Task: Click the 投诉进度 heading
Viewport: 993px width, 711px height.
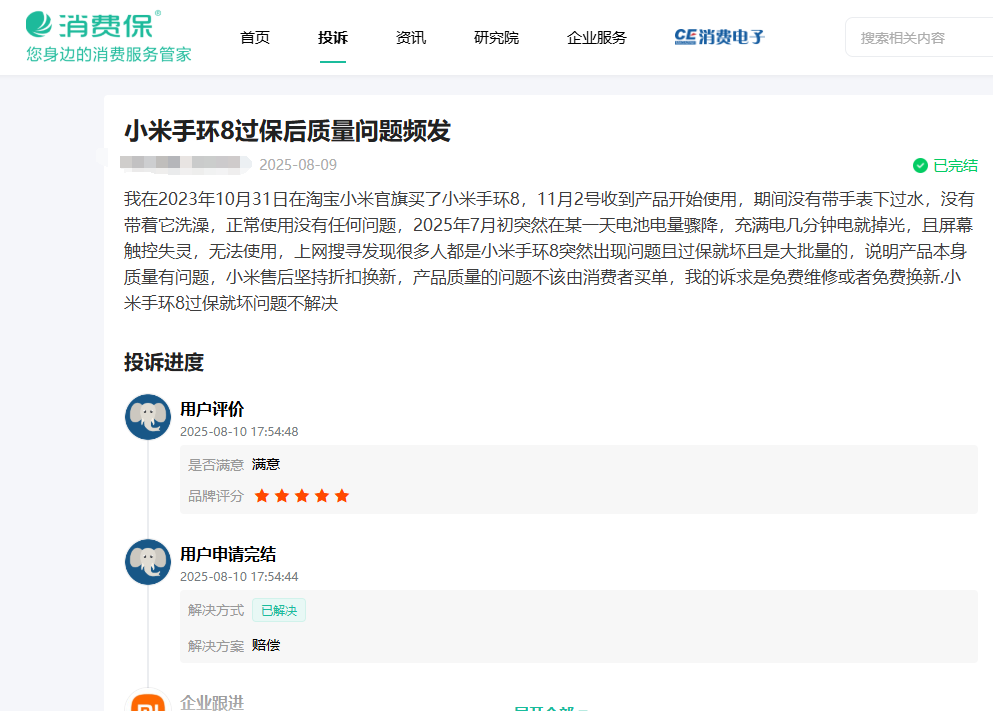Action: [163, 362]
